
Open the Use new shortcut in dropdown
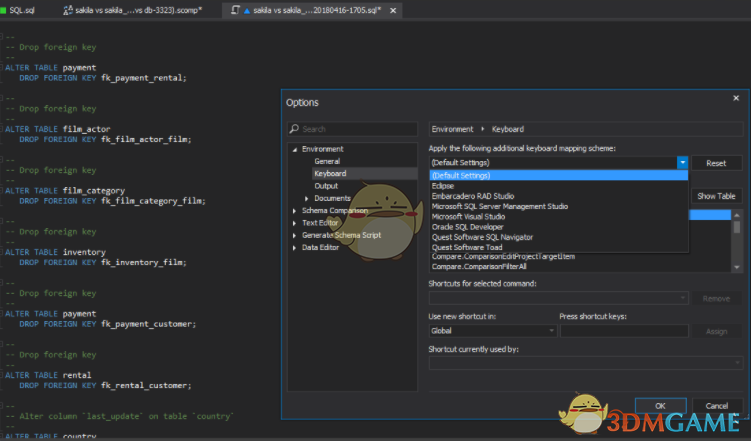click(552, 330)
